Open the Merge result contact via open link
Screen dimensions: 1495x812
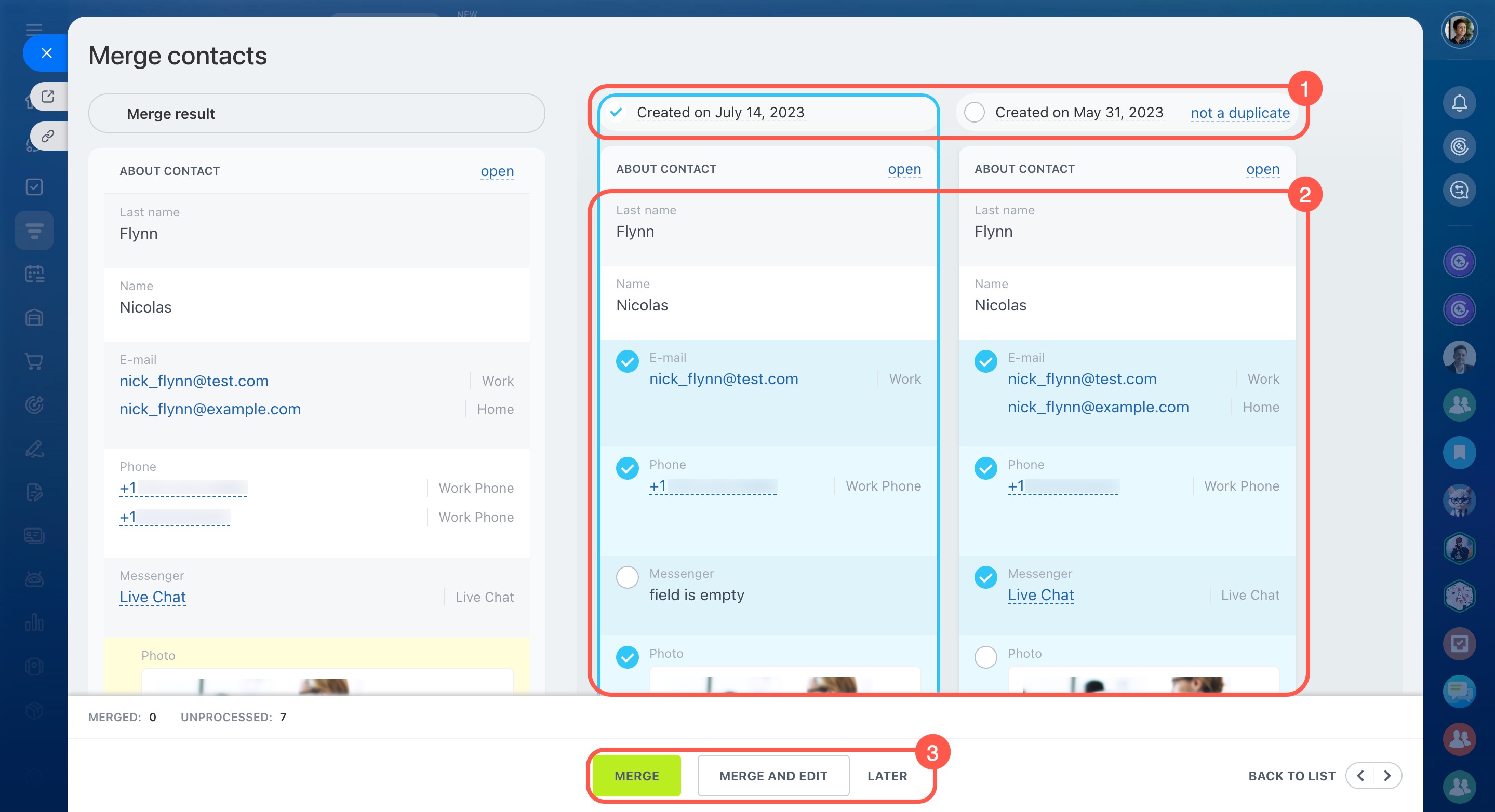[x=497, y=171]
